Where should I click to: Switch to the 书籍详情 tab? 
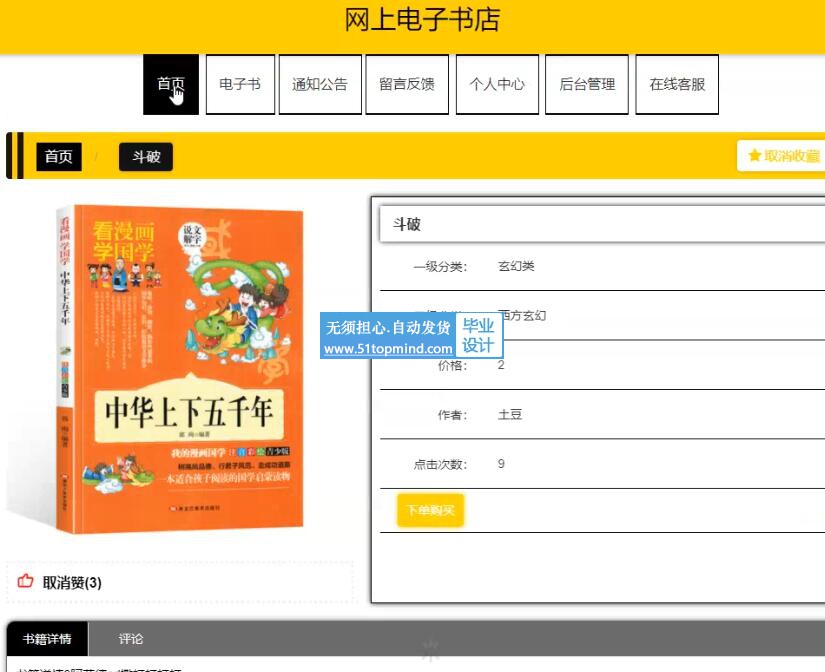[47, 639]
